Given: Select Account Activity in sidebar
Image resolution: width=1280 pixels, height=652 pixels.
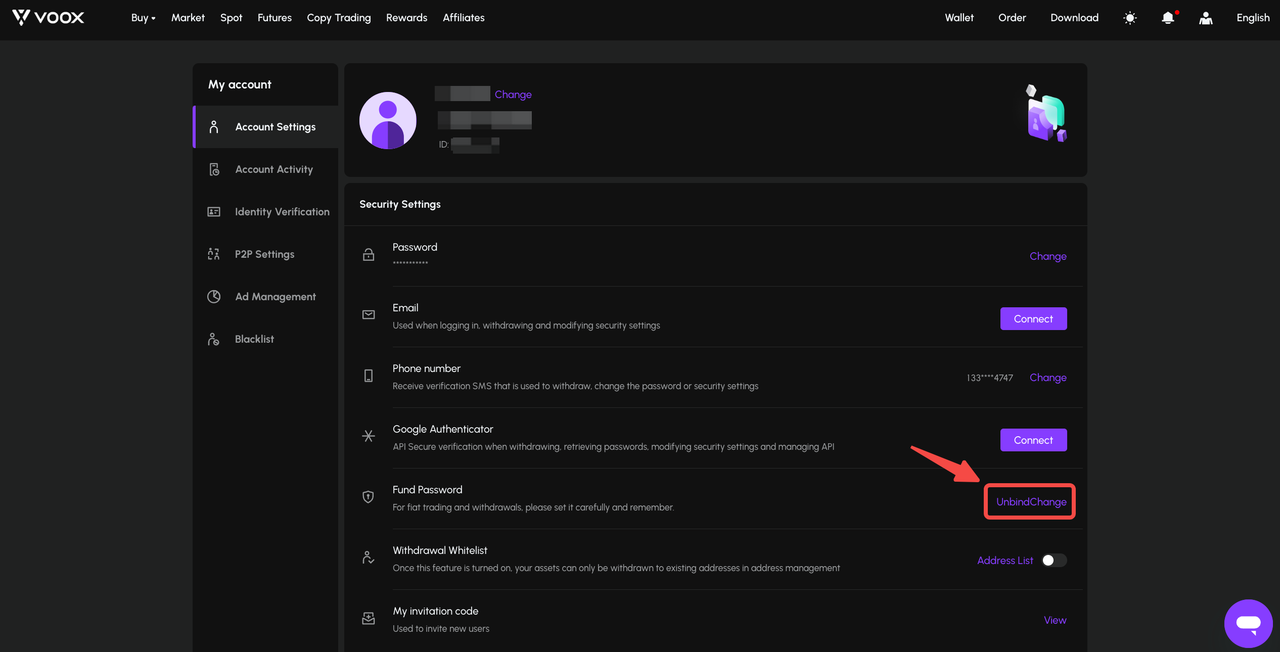Looking at the screenshot, I should [266, 169].
